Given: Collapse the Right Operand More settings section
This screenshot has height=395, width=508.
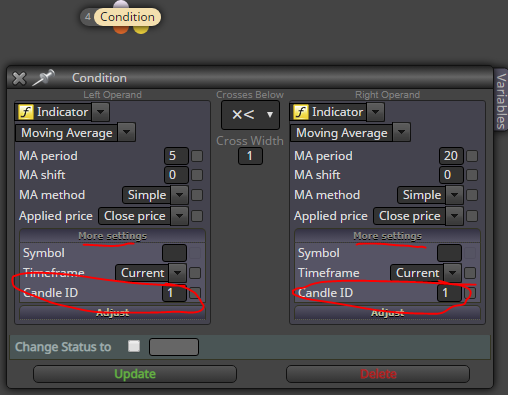Looking at the screenshot, I should tap(387, 236).
